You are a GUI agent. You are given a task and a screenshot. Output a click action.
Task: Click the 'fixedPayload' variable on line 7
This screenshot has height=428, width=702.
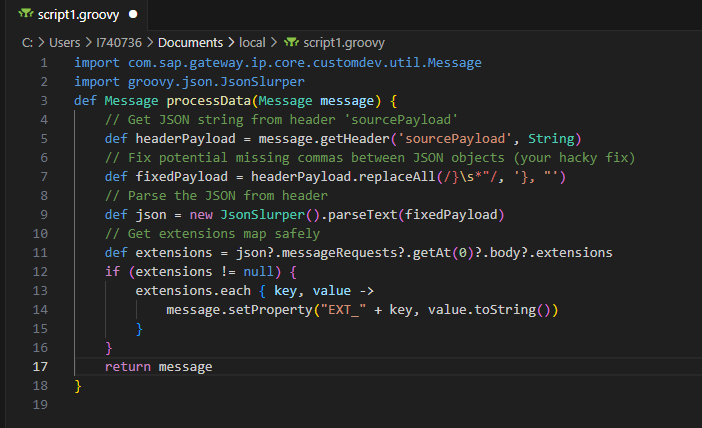(182, 177)
